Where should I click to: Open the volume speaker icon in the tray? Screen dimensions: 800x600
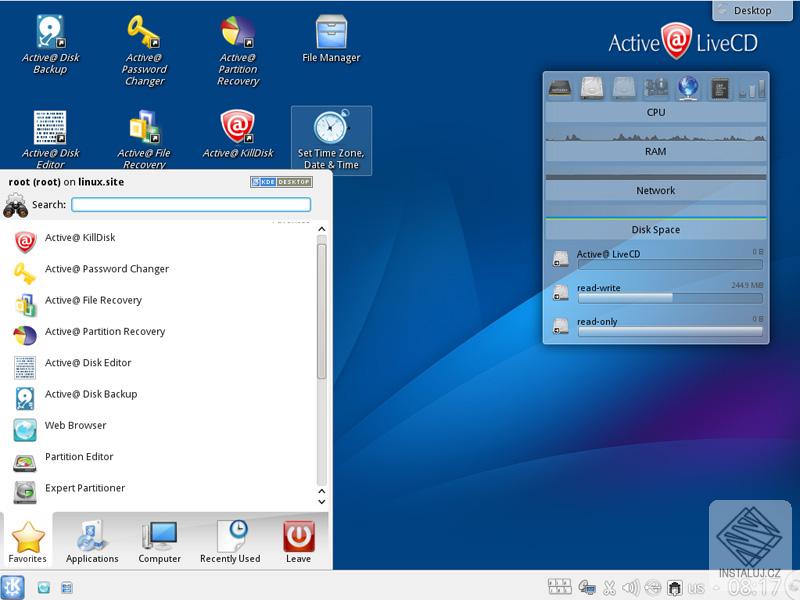[x=631, y=588]
